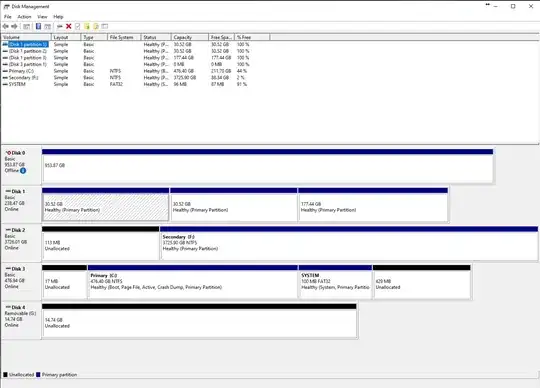
Task: Select the Disk 0 label panel
Action: click(x=21, y=166)
